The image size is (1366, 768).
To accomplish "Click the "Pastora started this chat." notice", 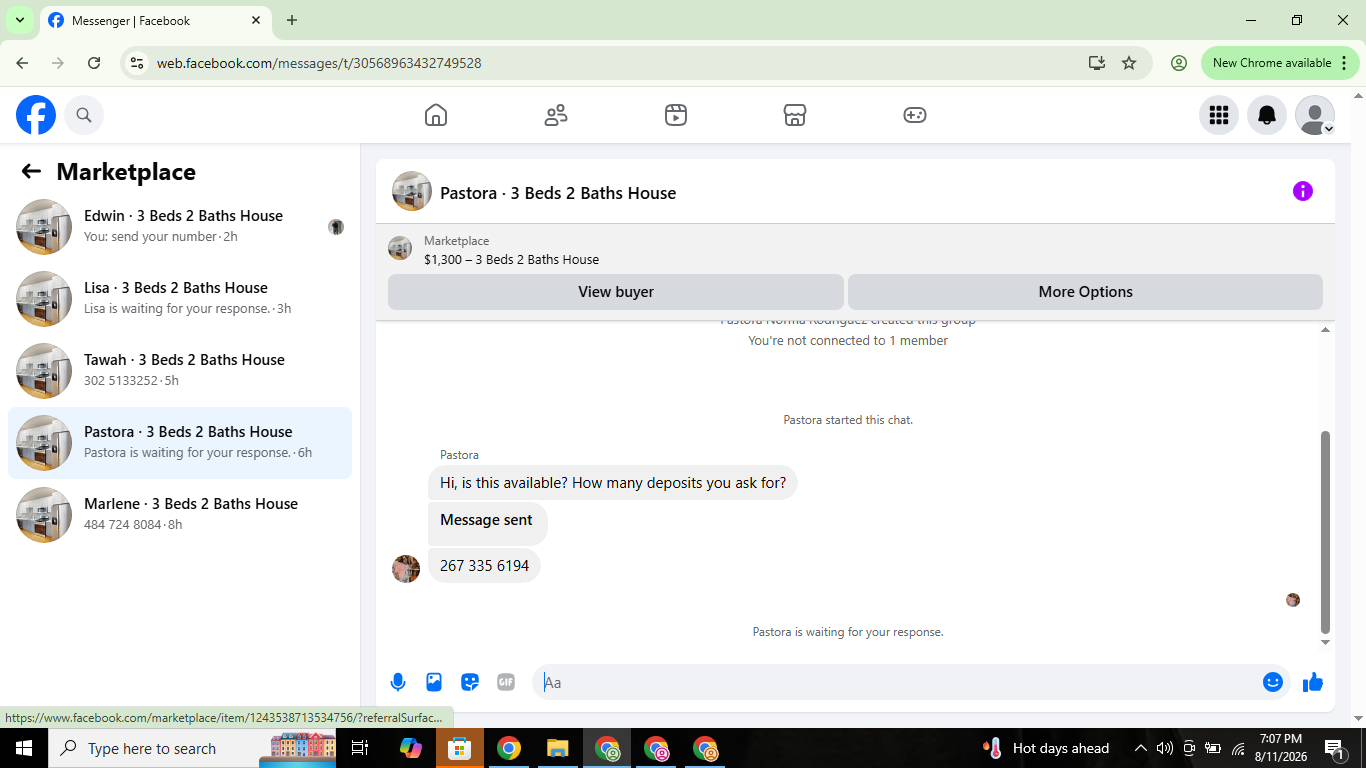I will [848, 420].
